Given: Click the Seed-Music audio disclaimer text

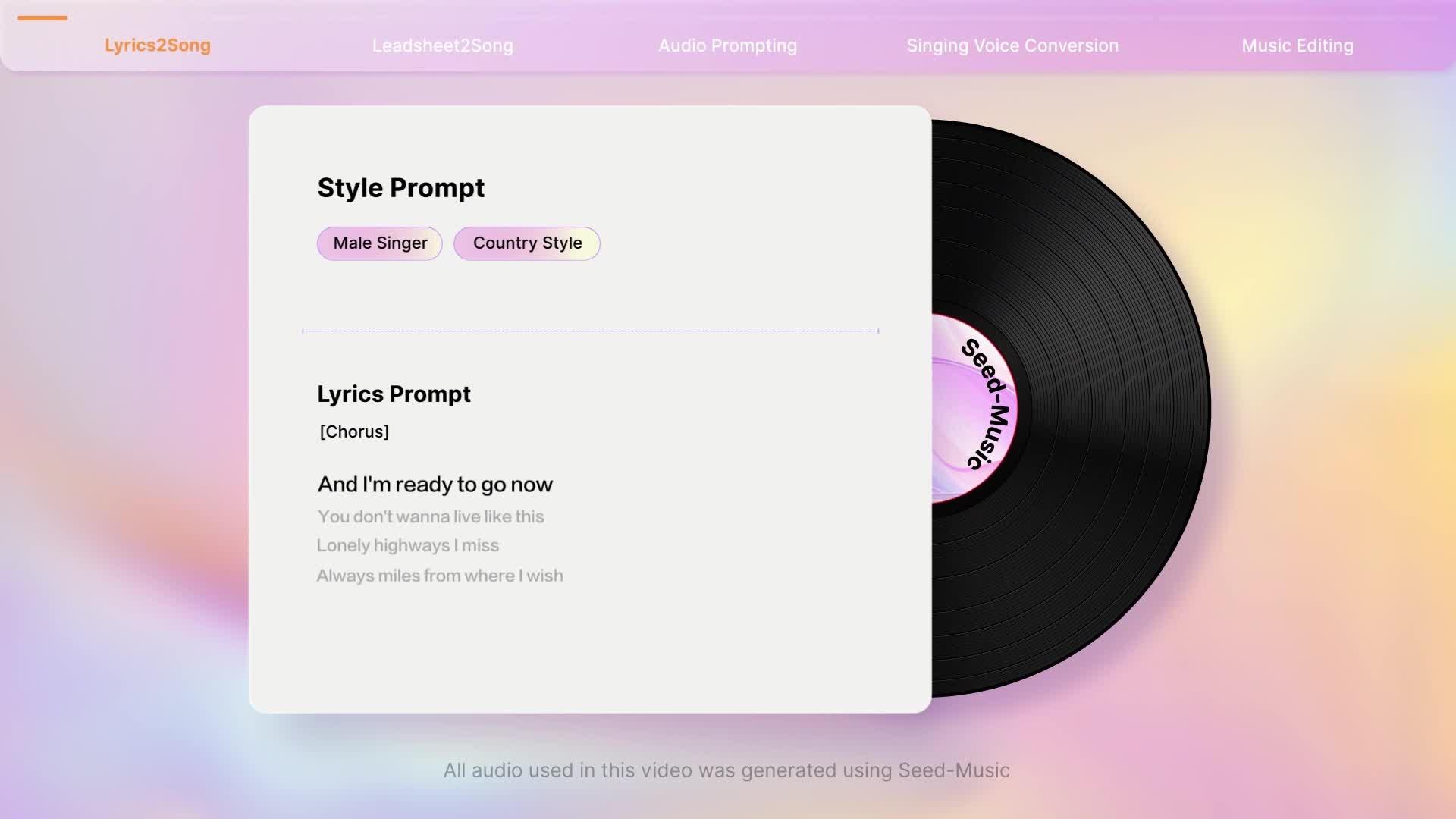Looking at the screenshot, I should [x=726, y=770].
